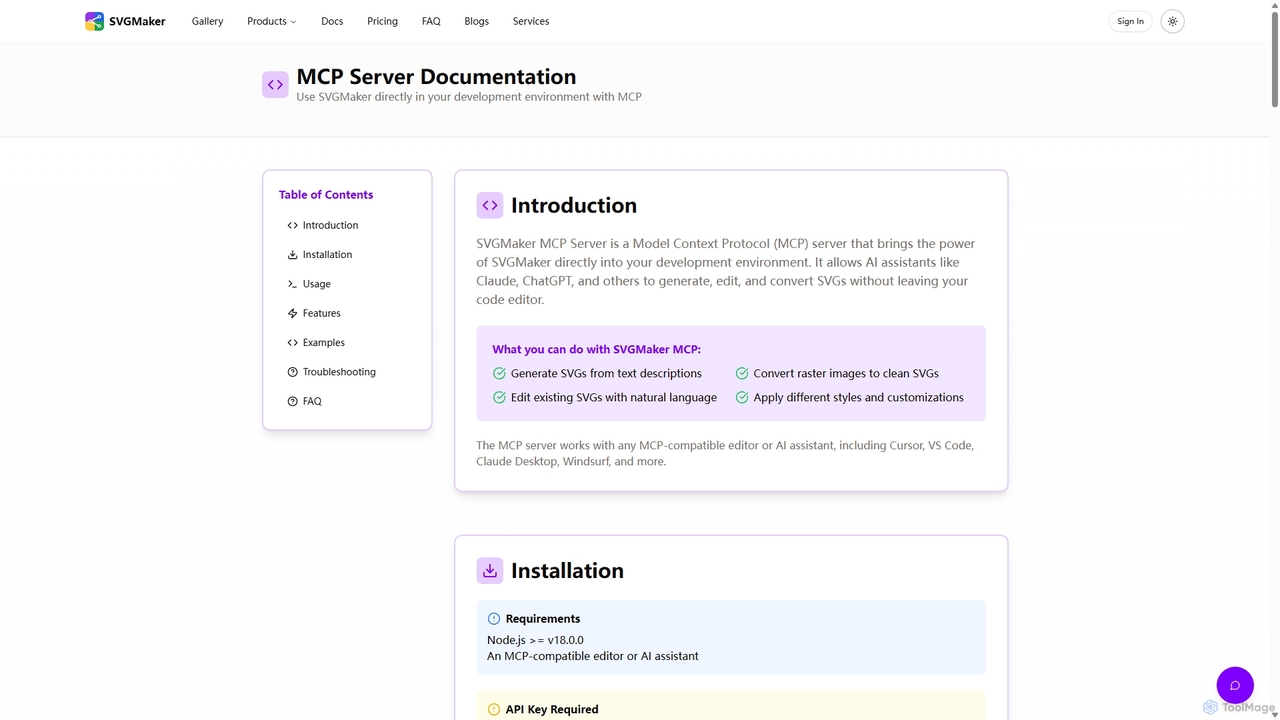Open the Blogs nav item
1280x720 pixels.
pos(477,21)
